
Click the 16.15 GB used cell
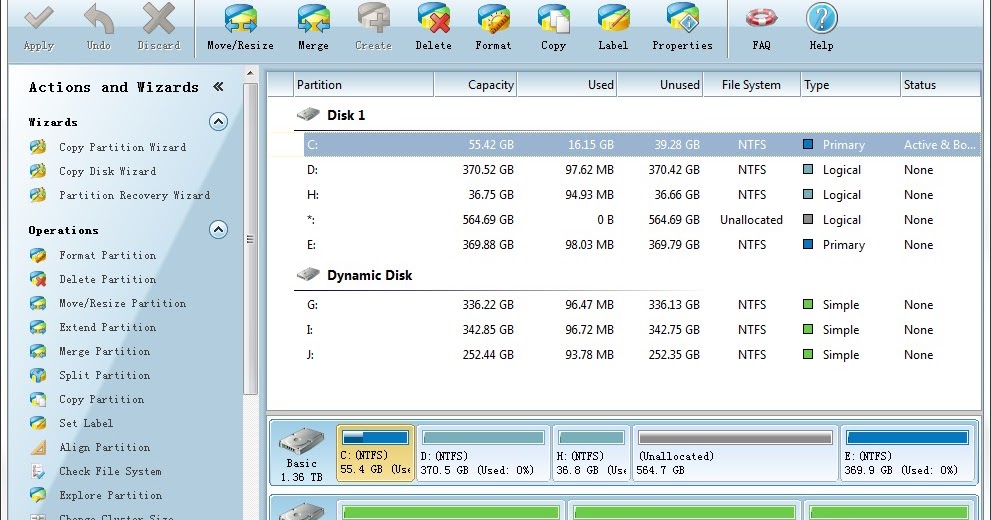(590, 145)
